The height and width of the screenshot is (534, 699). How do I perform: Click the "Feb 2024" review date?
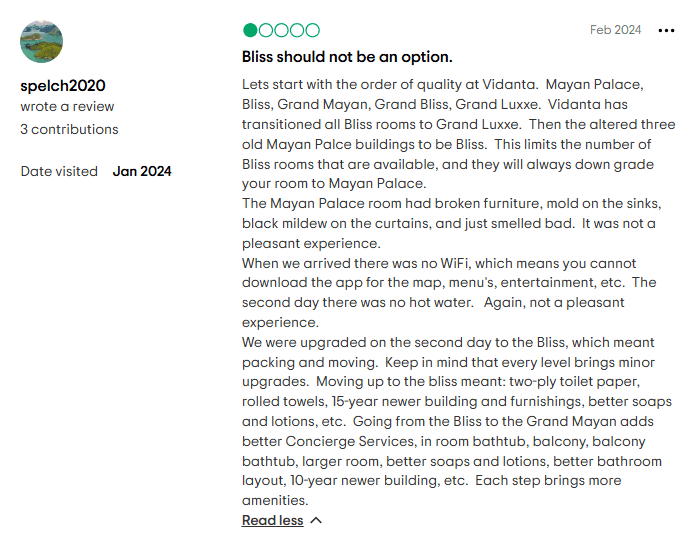pos(615,30)
